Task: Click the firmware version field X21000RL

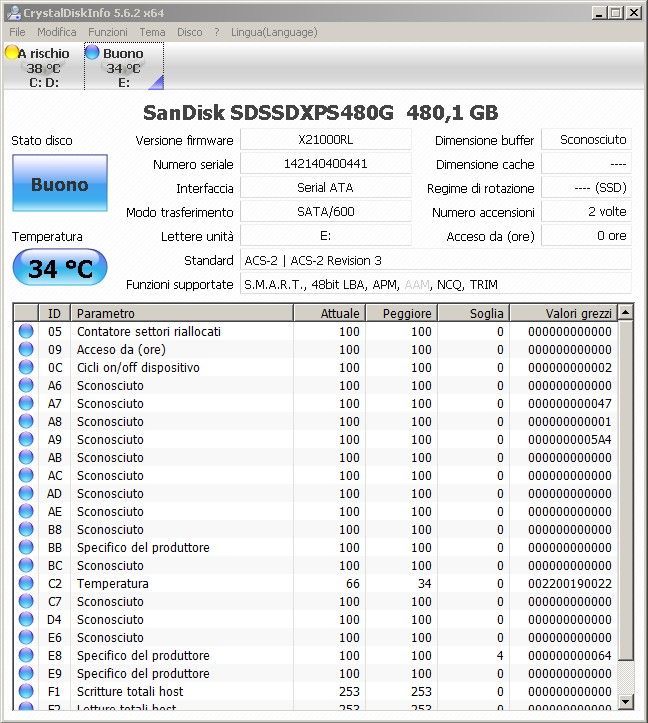Action: click(325, 140)
